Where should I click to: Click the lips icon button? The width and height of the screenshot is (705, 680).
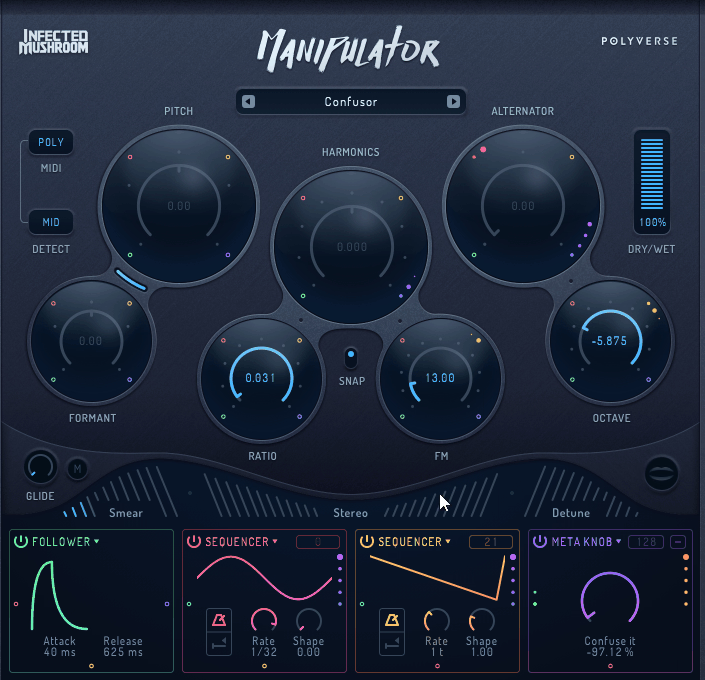click(661, 472)
